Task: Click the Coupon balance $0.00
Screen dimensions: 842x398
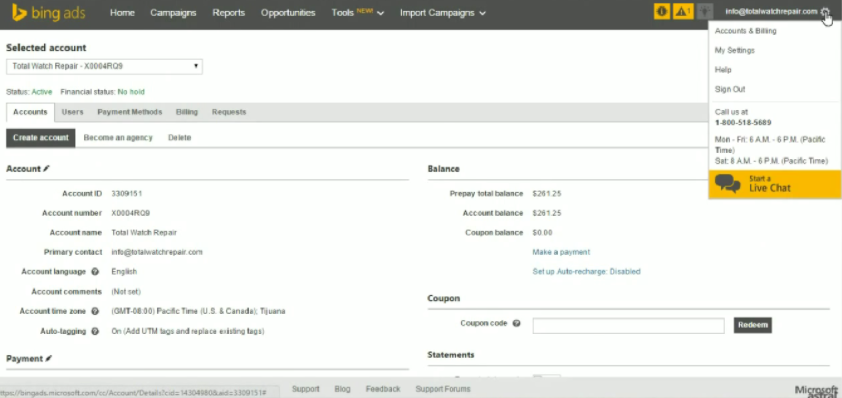Action: (x=542, y=233)
